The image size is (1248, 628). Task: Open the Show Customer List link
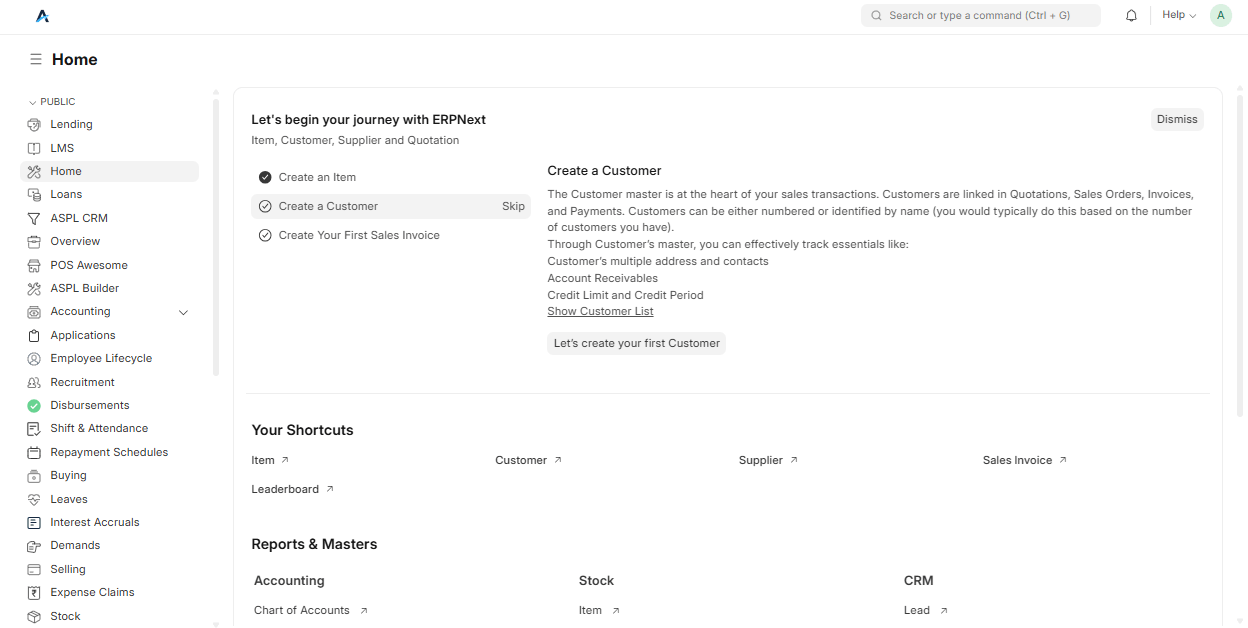600,311
